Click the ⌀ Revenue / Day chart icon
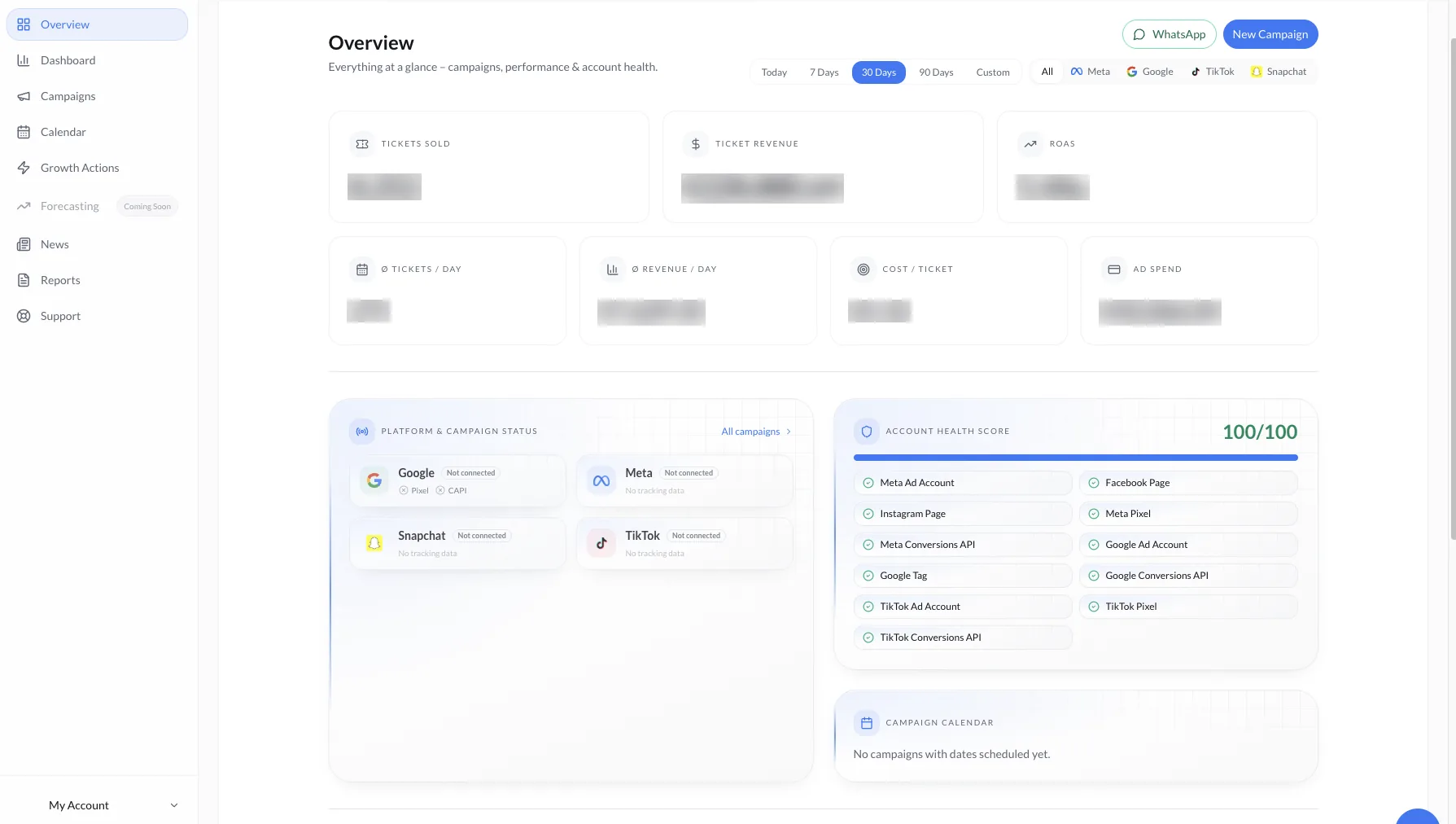The image size is (1456, 824). click(x=613, y=270)
